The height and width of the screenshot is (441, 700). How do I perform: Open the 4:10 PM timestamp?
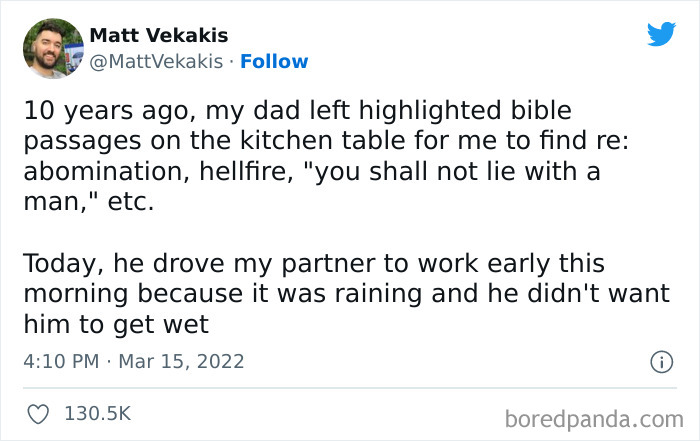58,361
